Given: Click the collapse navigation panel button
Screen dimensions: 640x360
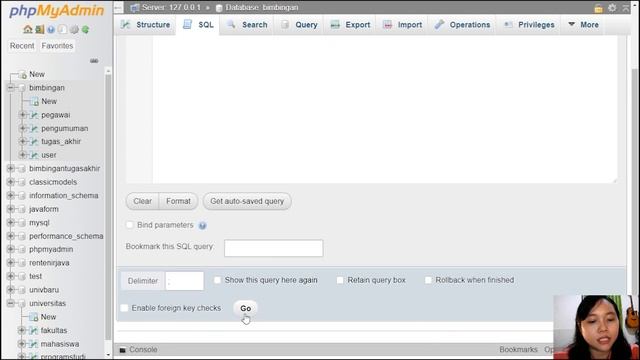Looking at the screenshot, I should [118, 7].
